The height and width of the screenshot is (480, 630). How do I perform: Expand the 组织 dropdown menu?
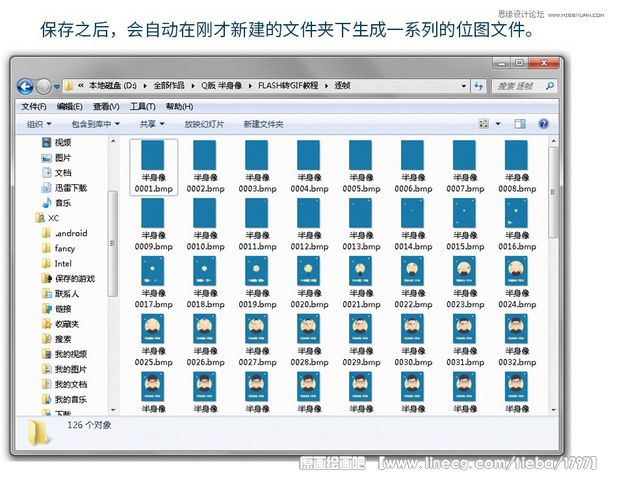[x=38, y=124]
